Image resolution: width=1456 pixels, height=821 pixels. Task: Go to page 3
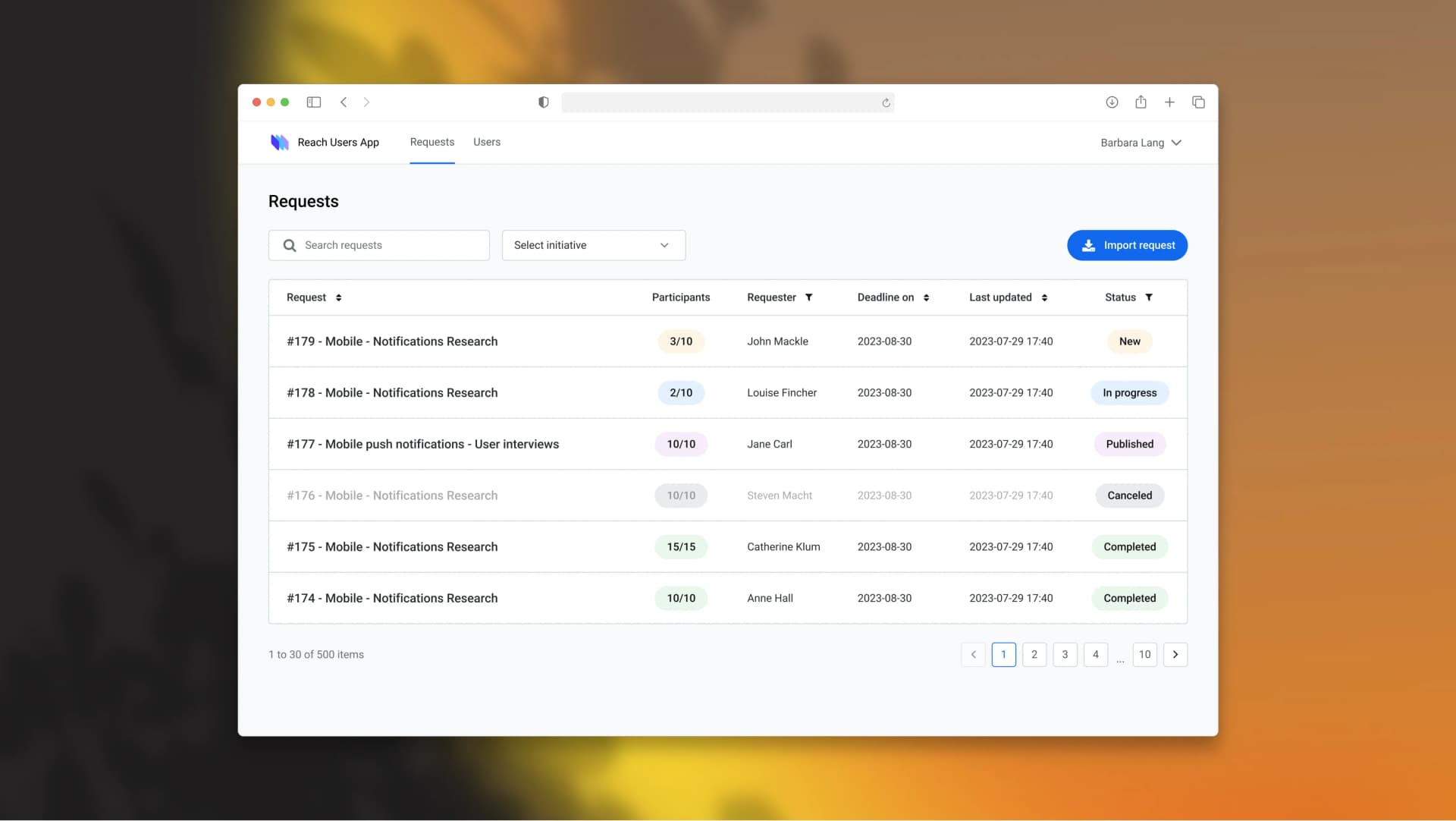point(1065,655)
